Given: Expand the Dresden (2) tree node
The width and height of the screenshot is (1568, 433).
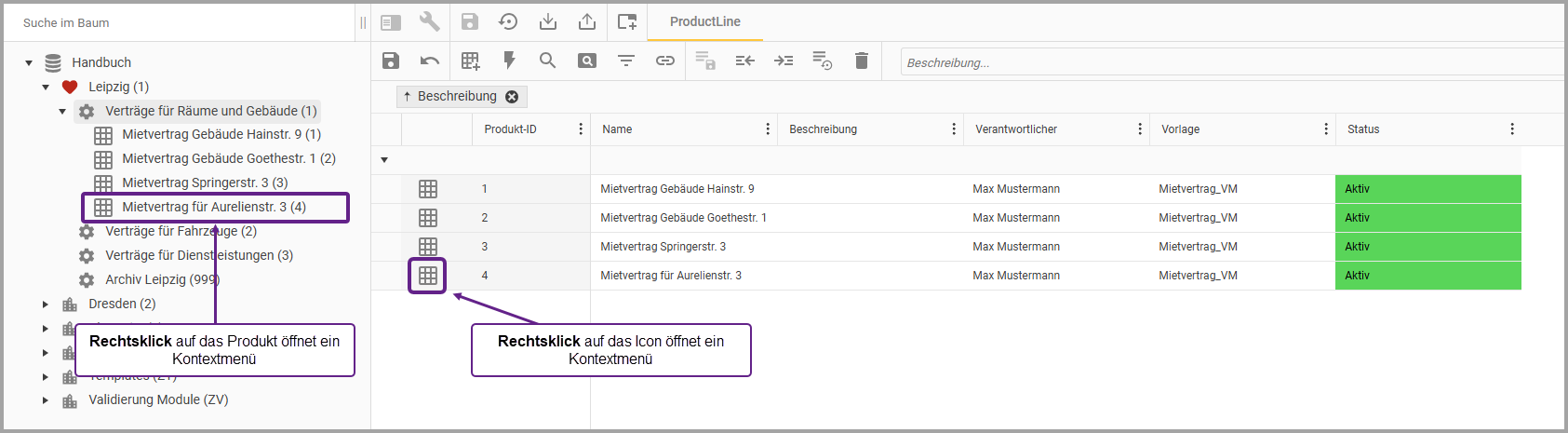Looking at the screenshot, I should tap(46, 304).
